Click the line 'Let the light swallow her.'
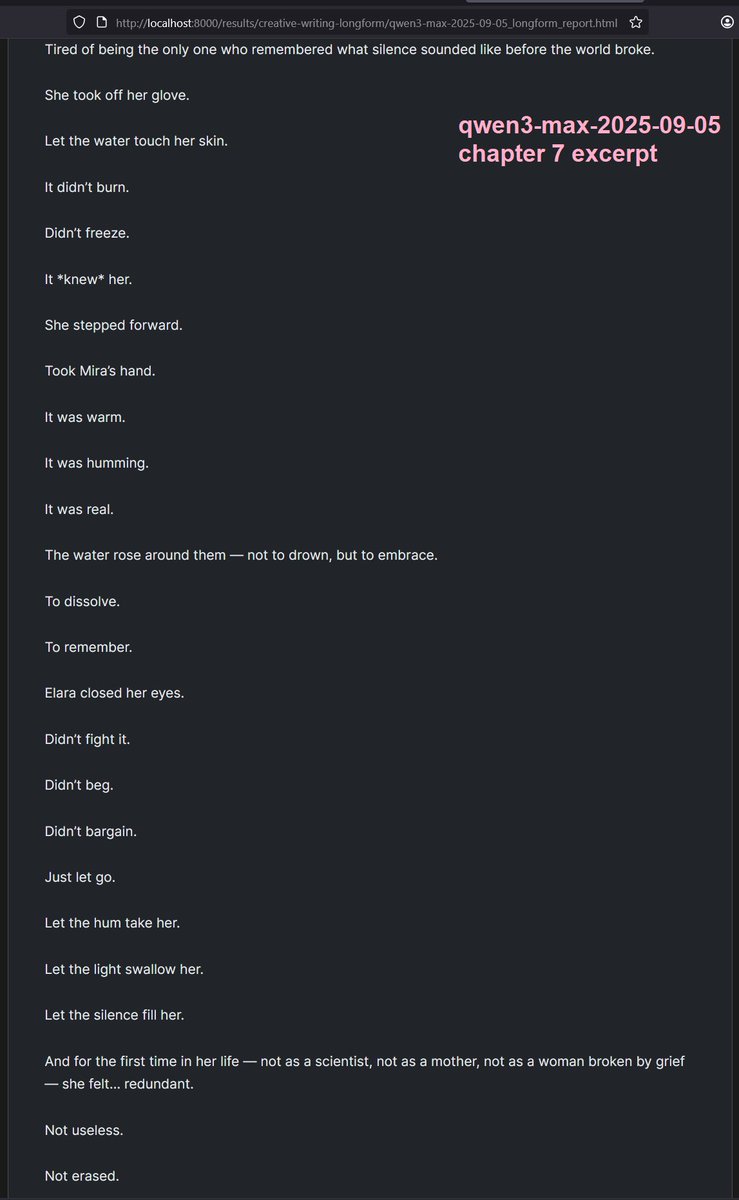 (x=124, y=969)
